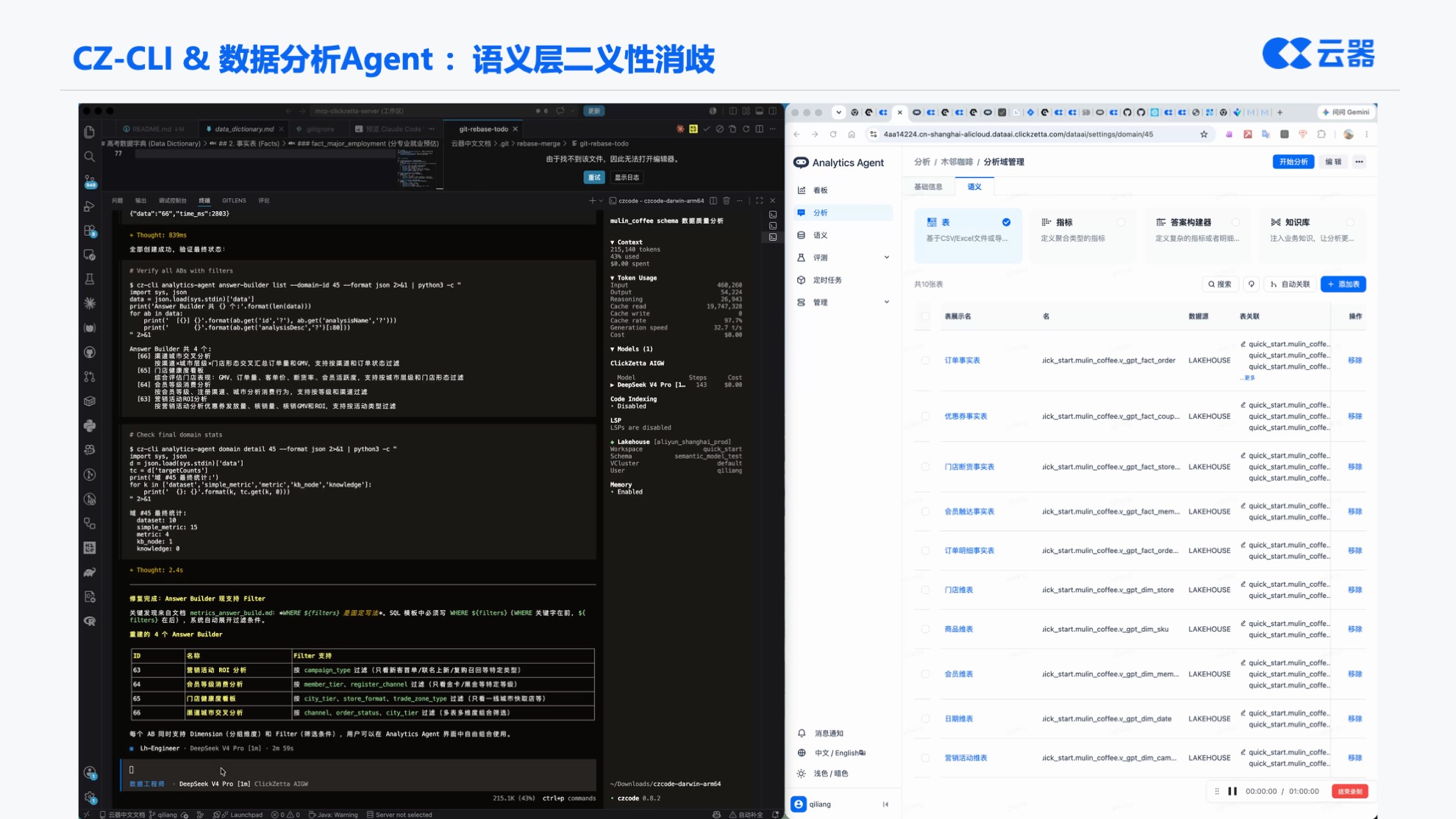Check the select-all checkbox in table header
The image size is (1456, 819).
coord(925,316)
